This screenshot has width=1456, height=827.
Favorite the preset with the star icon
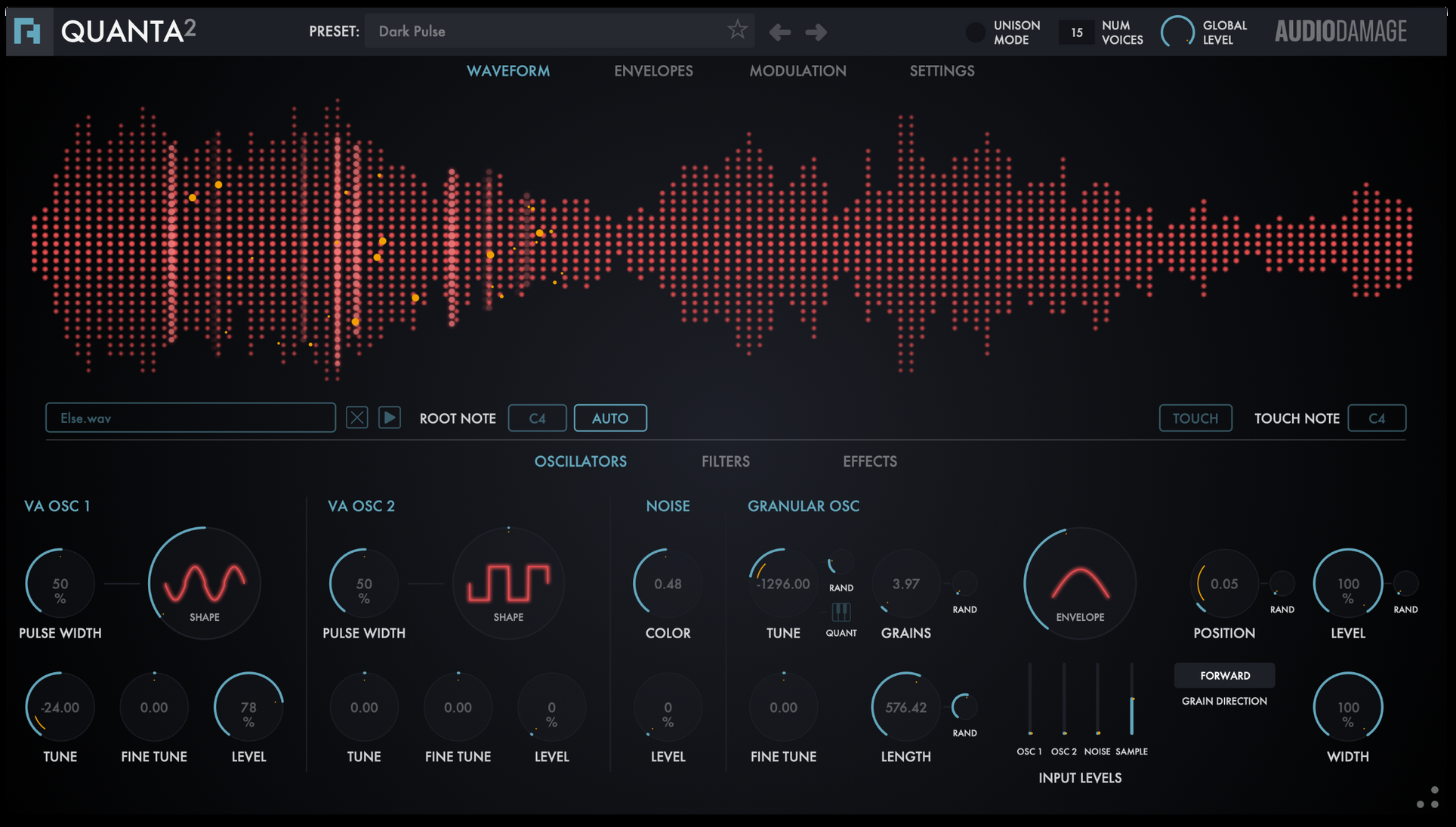tap(737, 30)
